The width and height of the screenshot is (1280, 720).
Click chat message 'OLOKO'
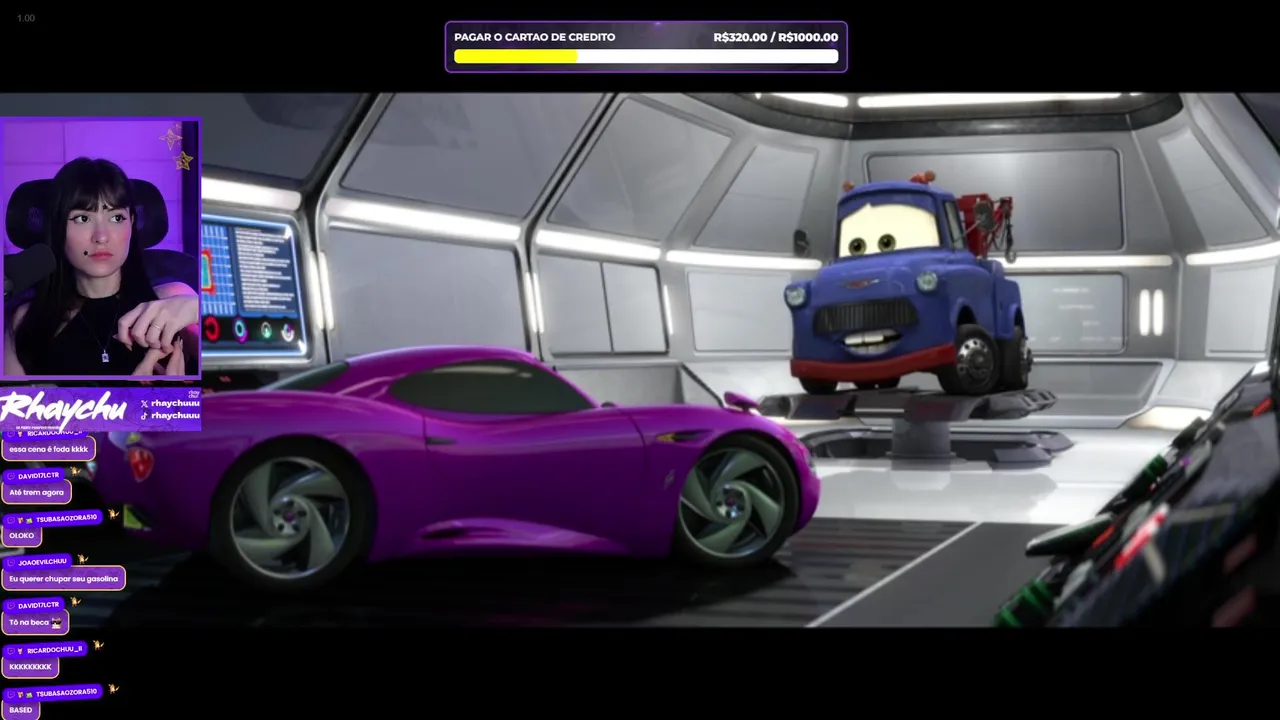[21, 535]
